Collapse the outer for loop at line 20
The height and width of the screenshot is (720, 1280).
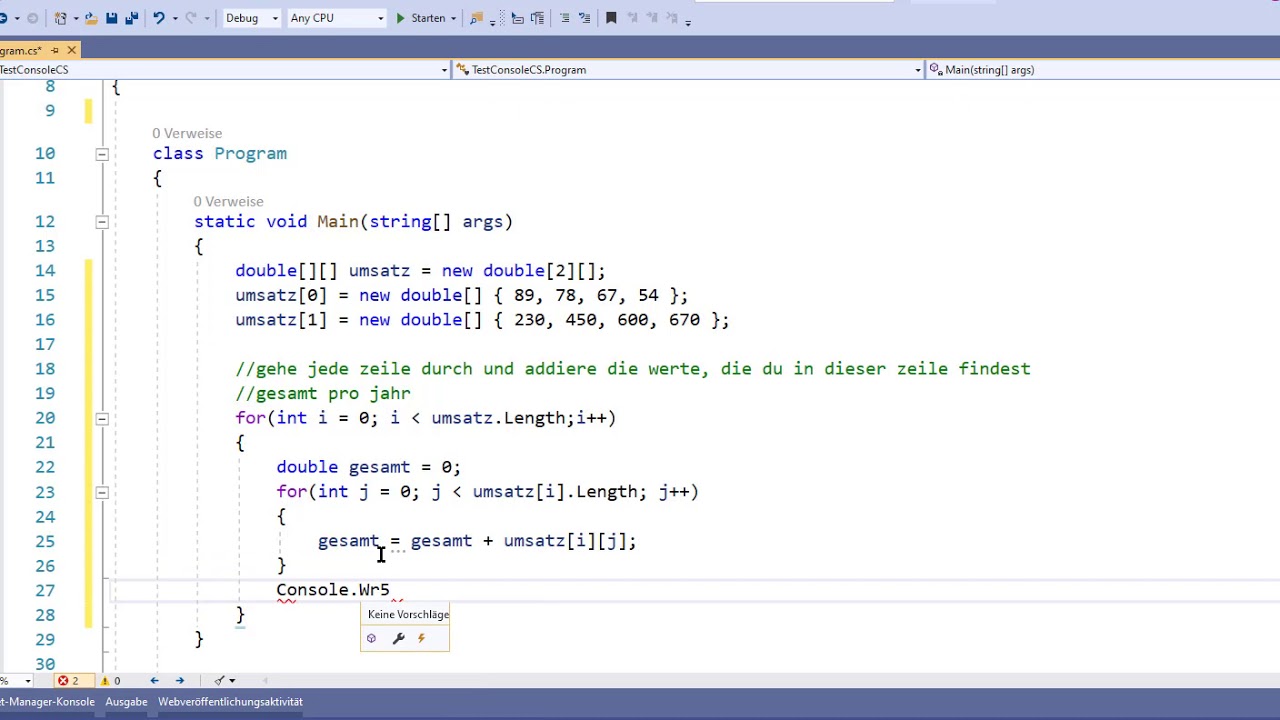point(101,418)
